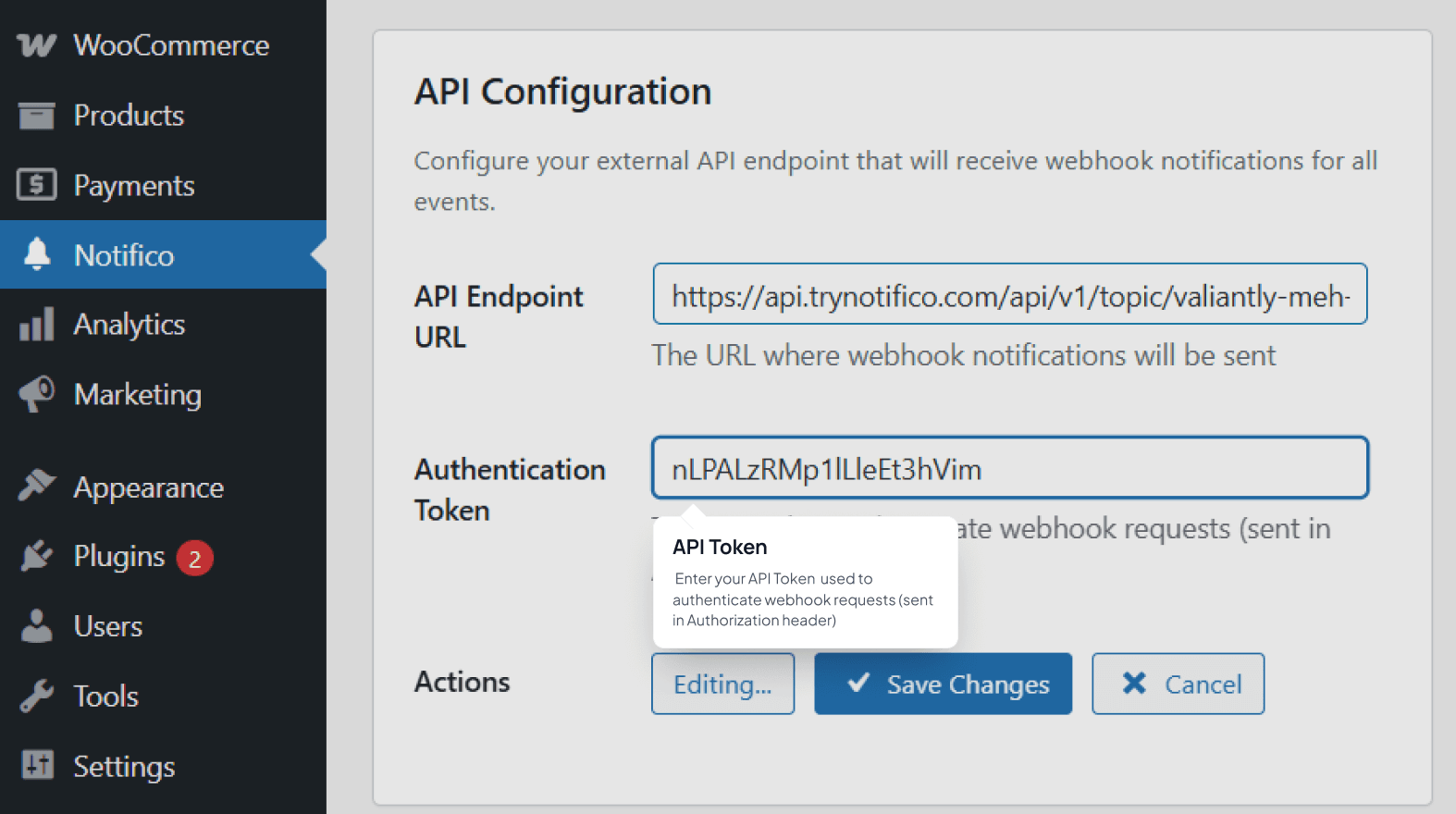Viewport: 1456px width, 814px height.
Task: Click the checkmark icon on Save Changes
Action: (858, 683)
